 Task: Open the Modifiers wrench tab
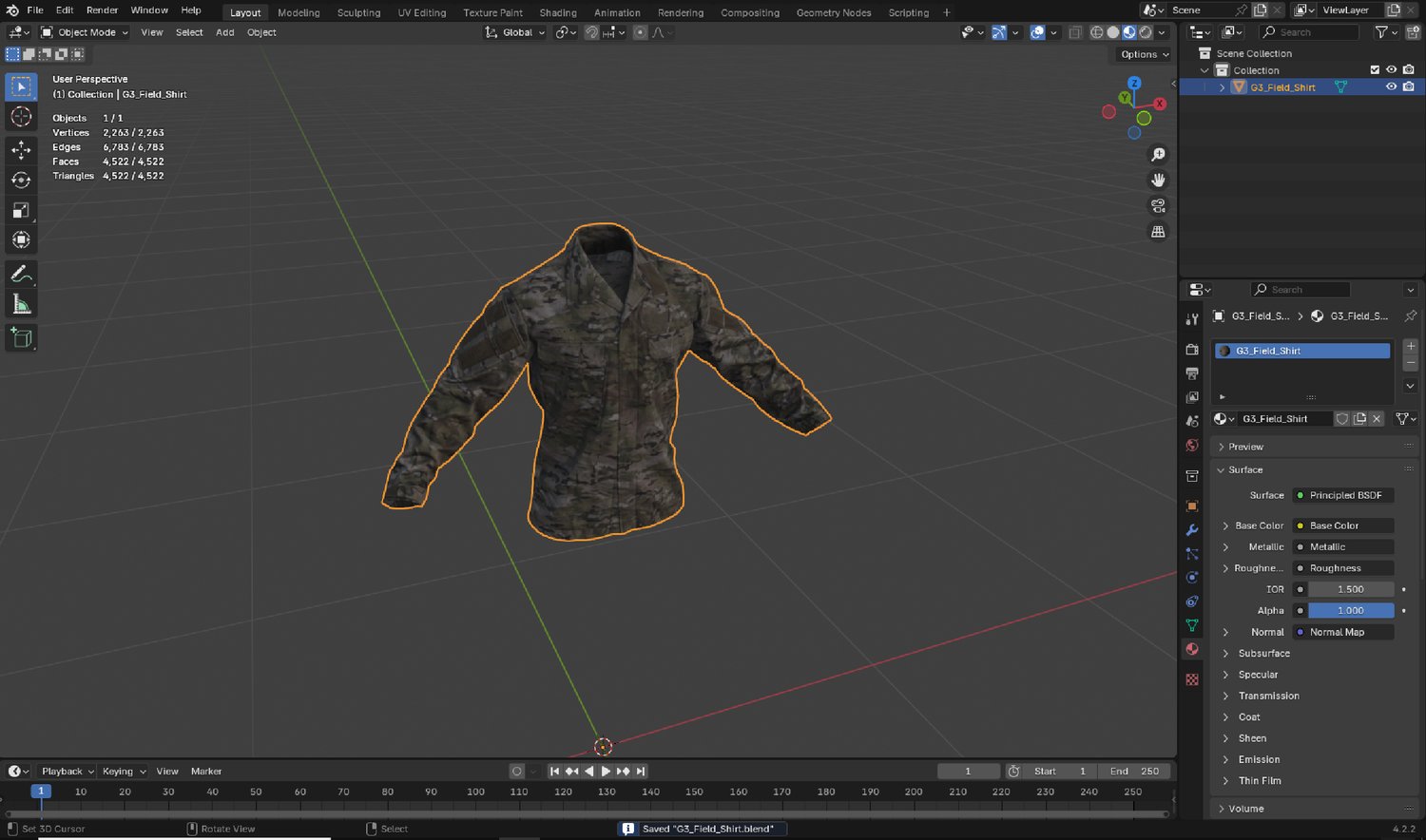(x=1192, y=530)
